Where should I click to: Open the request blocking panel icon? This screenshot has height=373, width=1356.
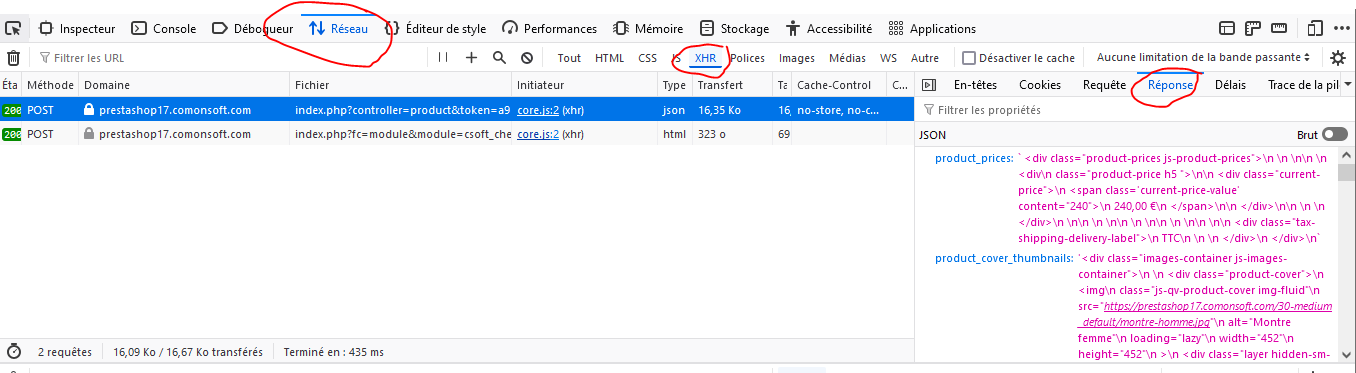pyautogui.click(x=527, y=58)
